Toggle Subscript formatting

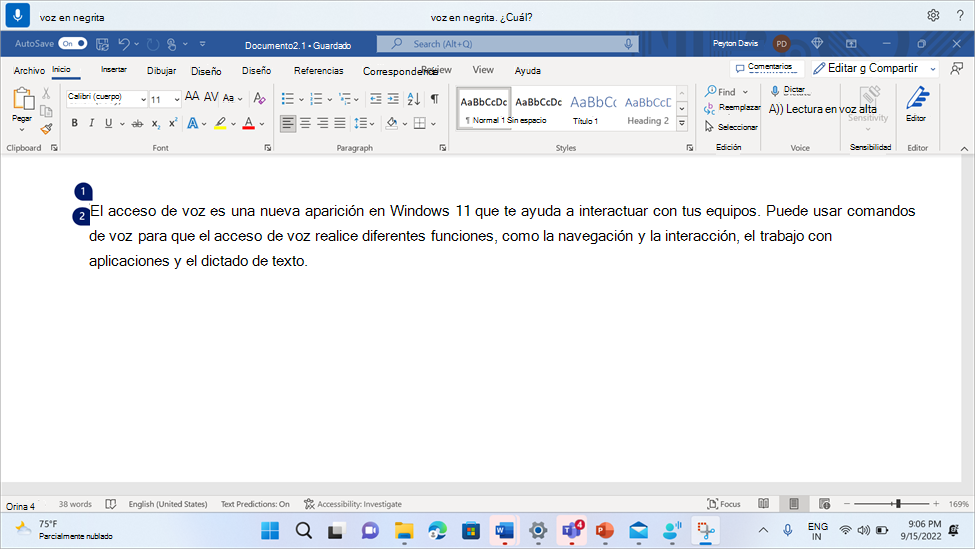(x=155, y=124)
